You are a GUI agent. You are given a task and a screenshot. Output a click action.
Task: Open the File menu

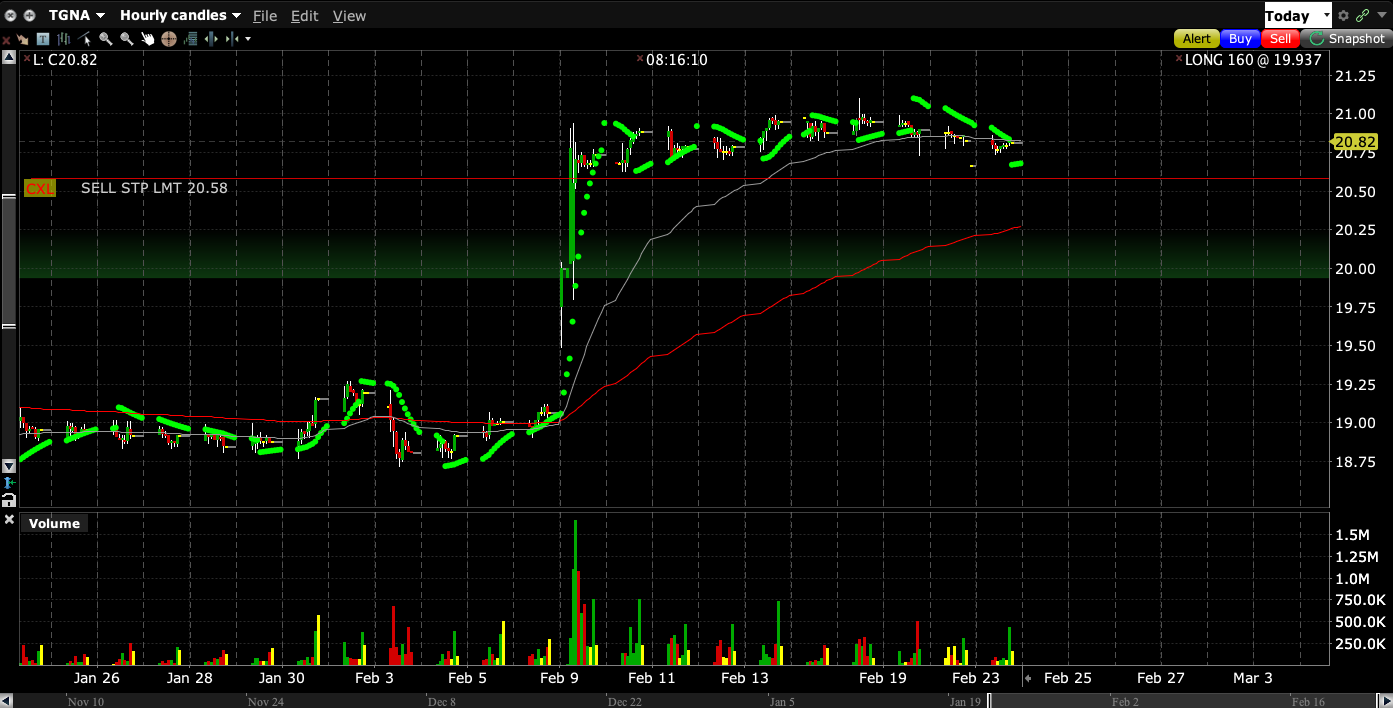point(265,16)
